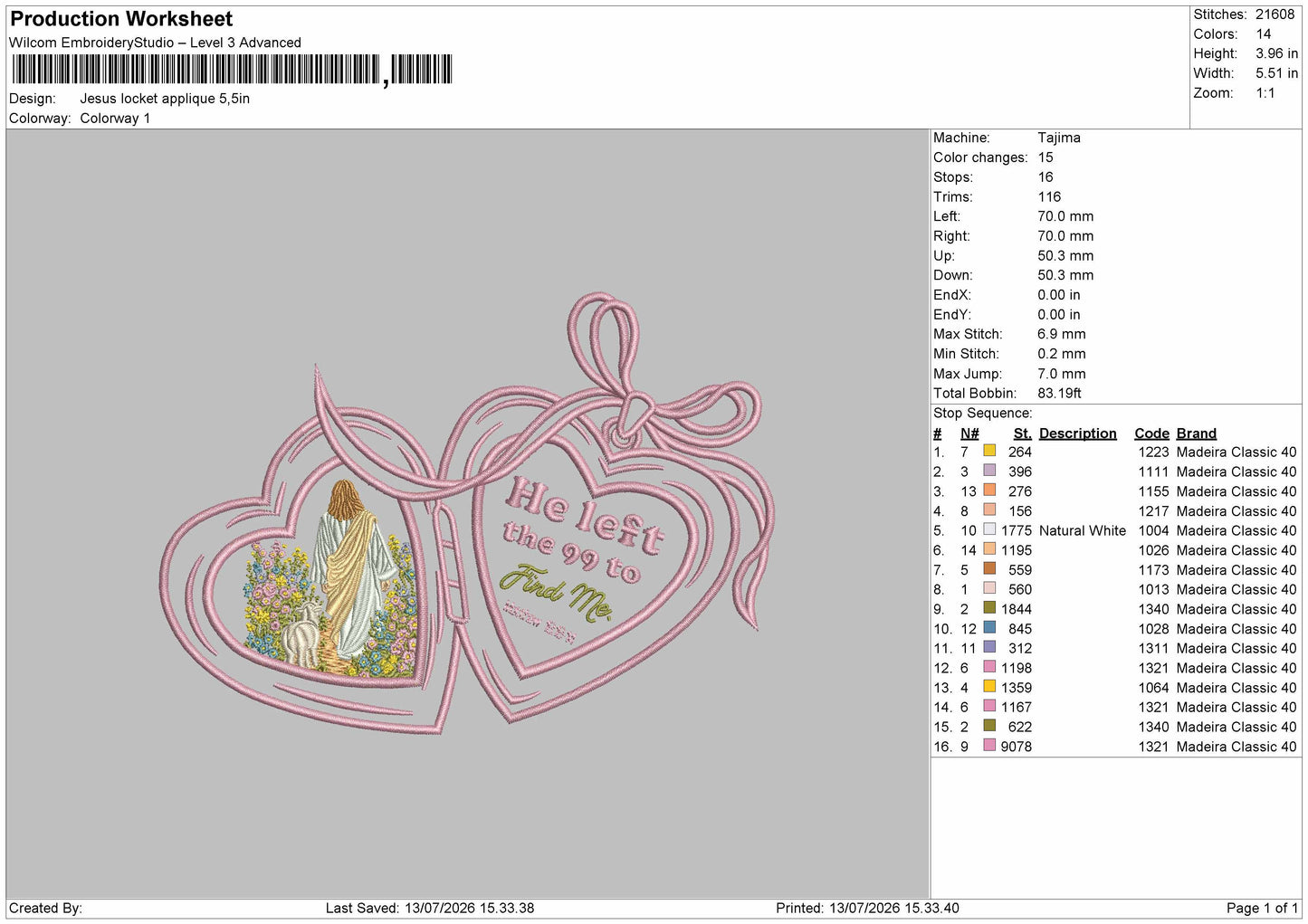Click the 'Stop Sequence:' label
The image size is (1308, 924).
tap(982, 413)
